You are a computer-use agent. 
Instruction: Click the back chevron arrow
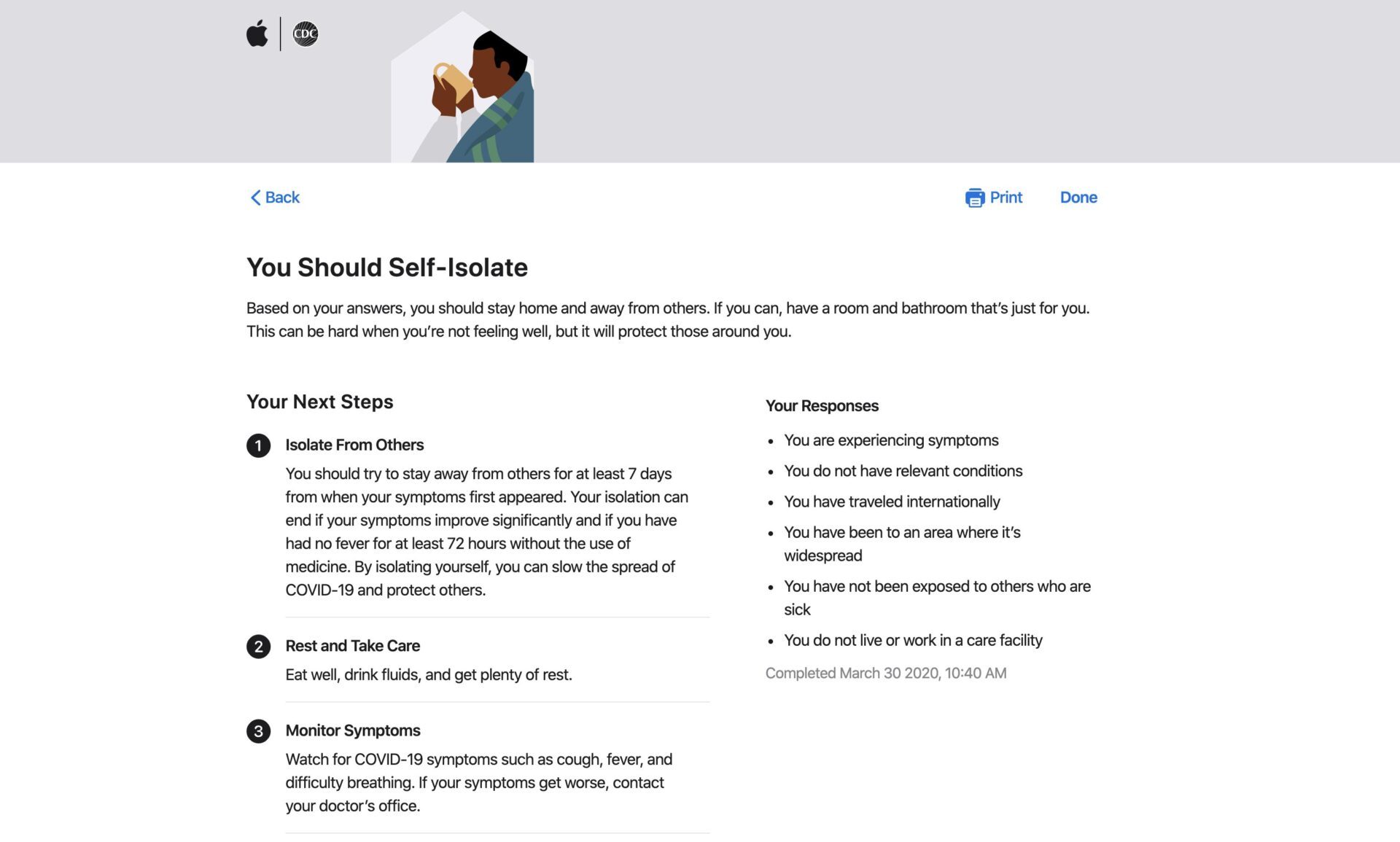255,198
